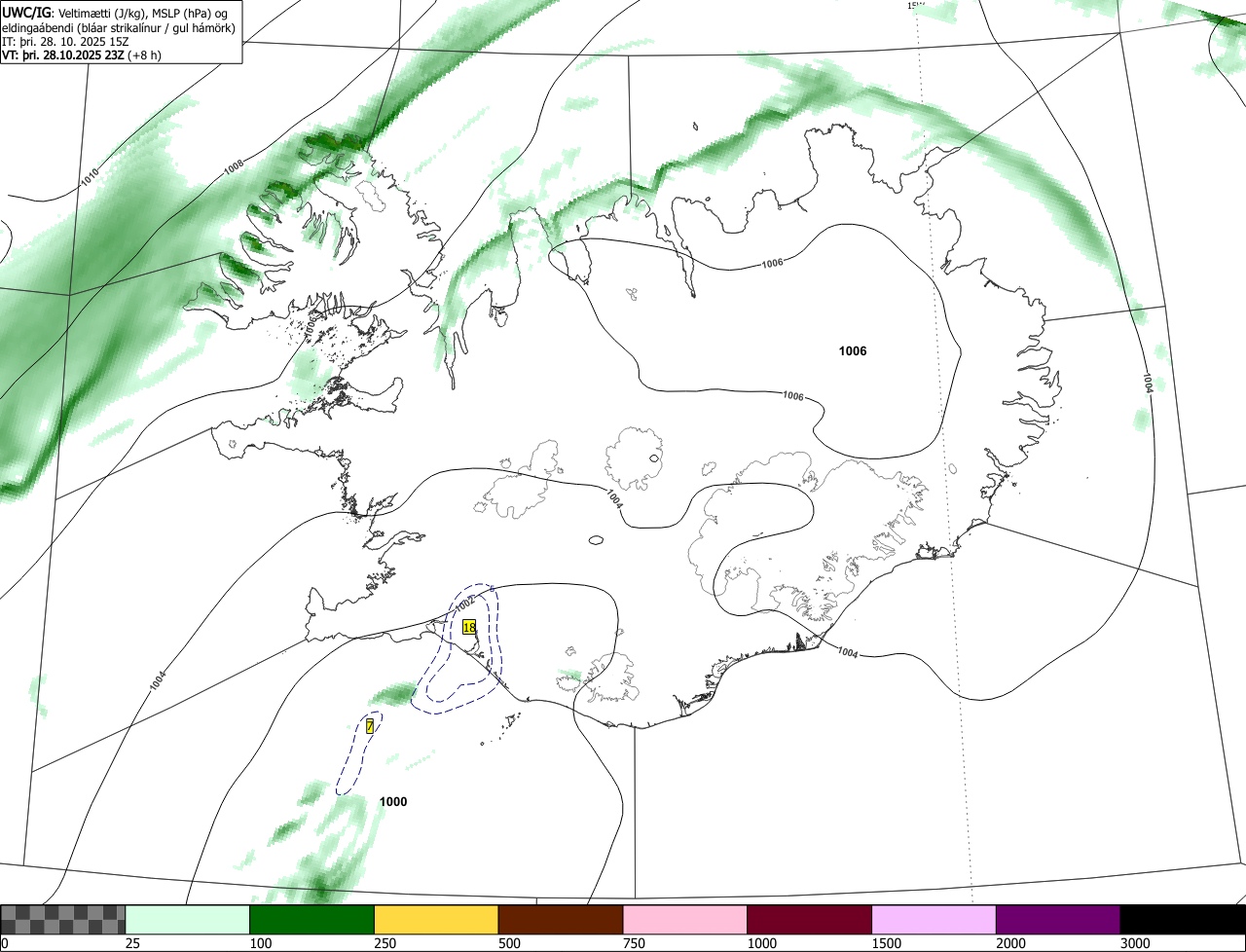1246x952 pixels.
Task: Select the brown 500–750 legend swatch
Action: point(561,920)
